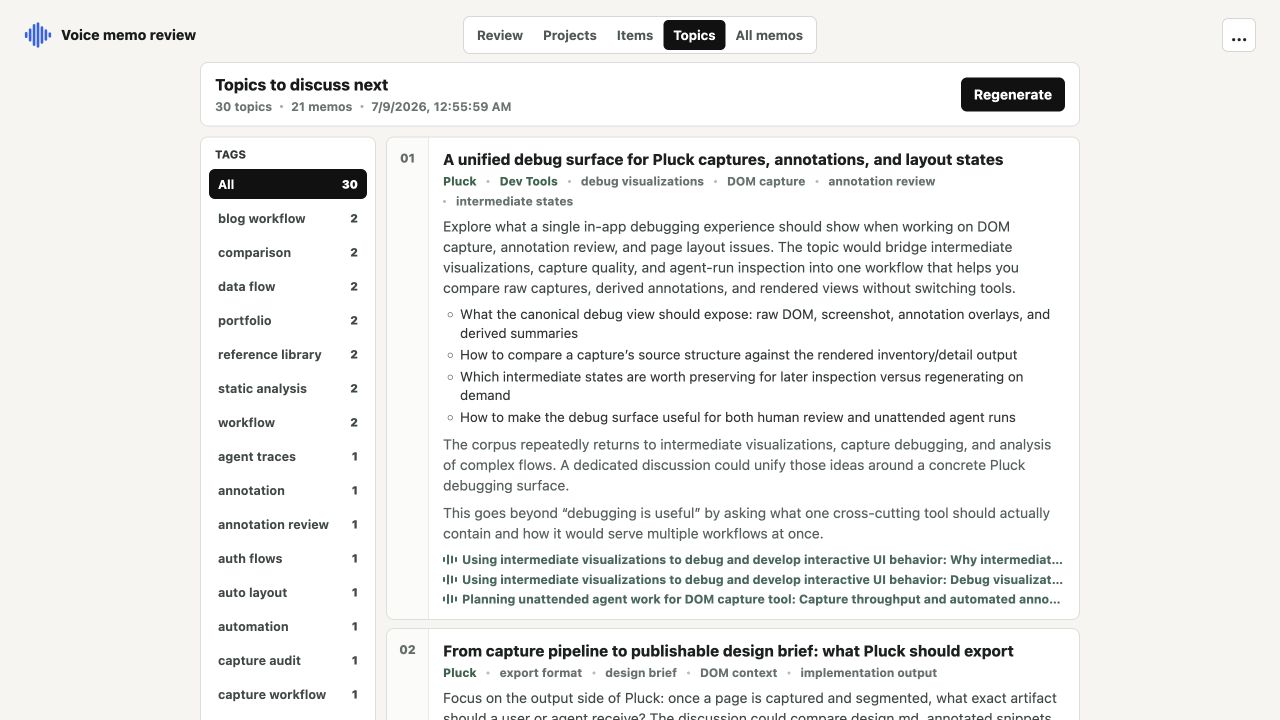
Task: Open topic 02 title about capture pipeline export
Action: [x=728, y=651]
